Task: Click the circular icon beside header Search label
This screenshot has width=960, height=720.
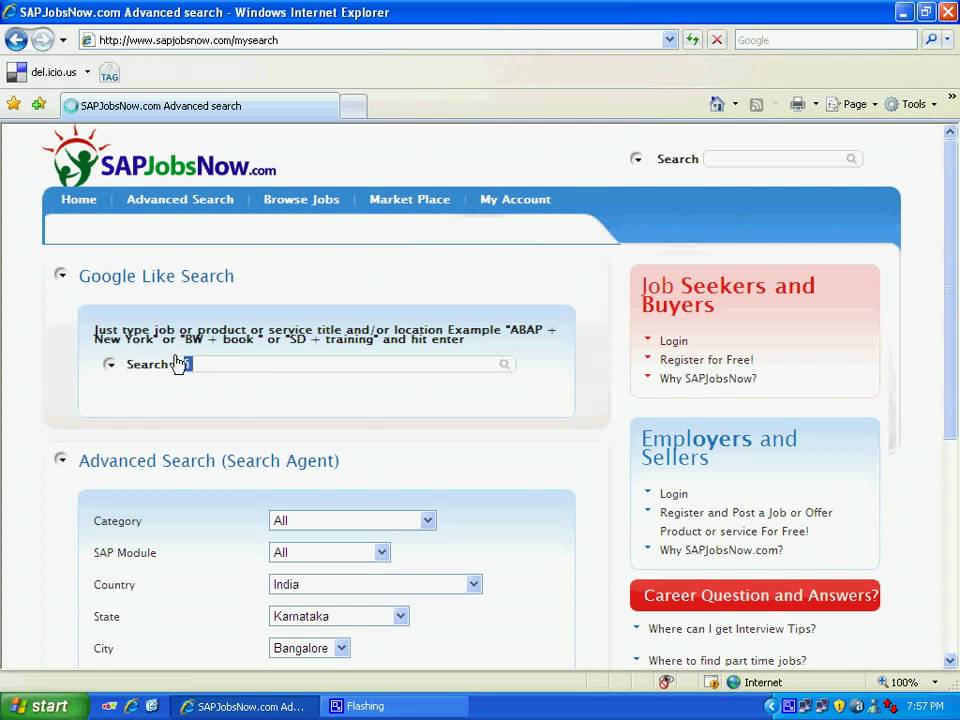Action: pos(636,159)
